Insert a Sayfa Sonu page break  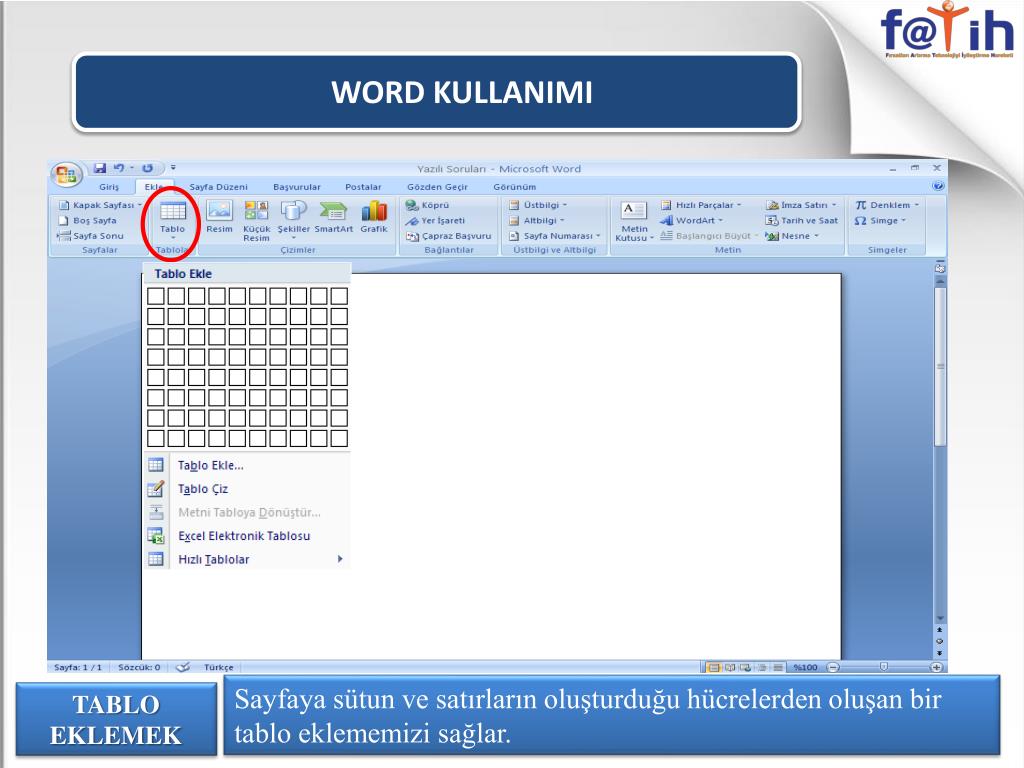click(x=91, y=236)
